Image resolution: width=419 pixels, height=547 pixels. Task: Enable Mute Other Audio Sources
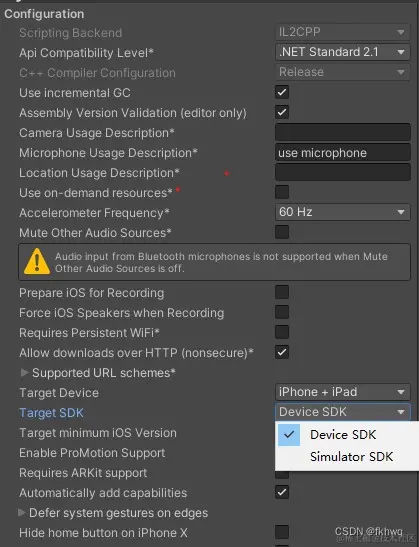point(282,232)
